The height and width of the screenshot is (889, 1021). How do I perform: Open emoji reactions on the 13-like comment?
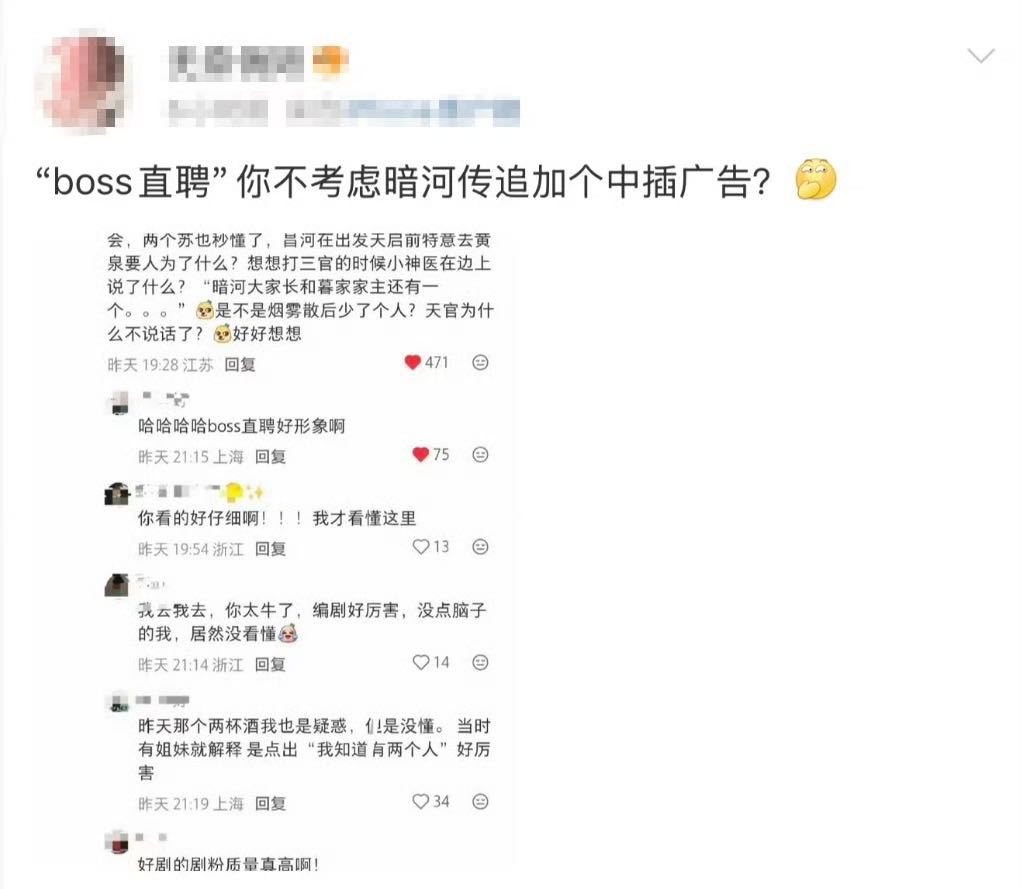coord(480,547)
